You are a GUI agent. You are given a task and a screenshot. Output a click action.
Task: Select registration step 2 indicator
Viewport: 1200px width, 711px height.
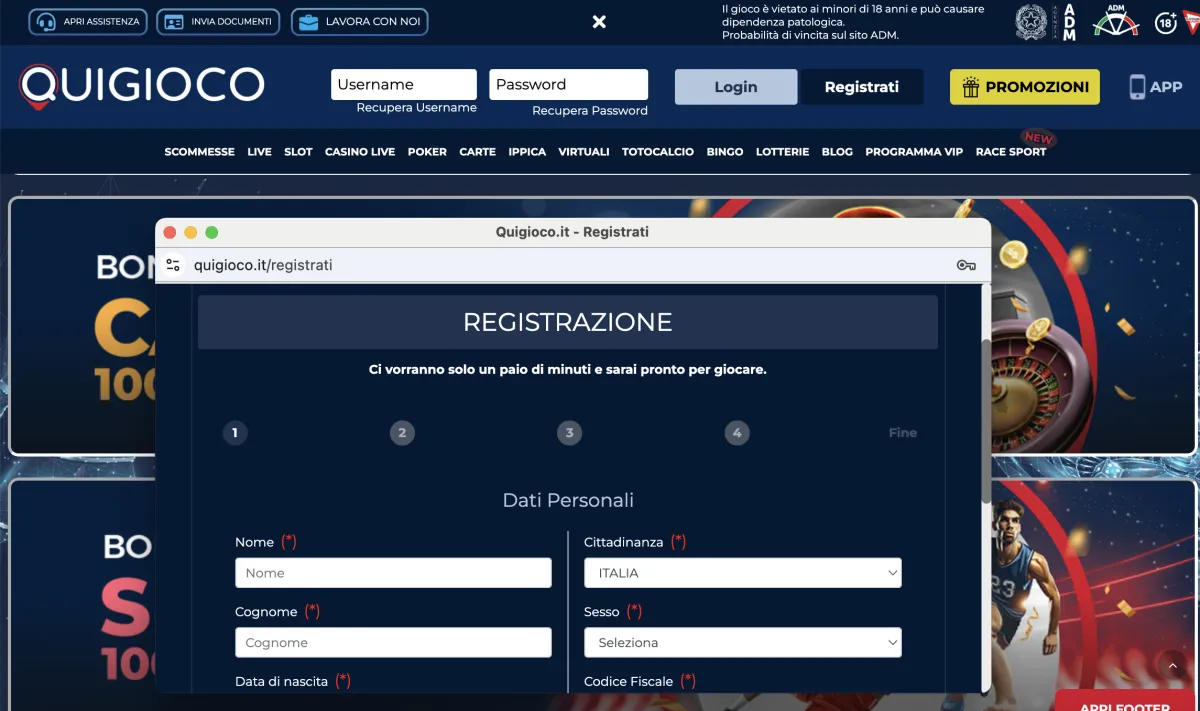pos(402,433)
